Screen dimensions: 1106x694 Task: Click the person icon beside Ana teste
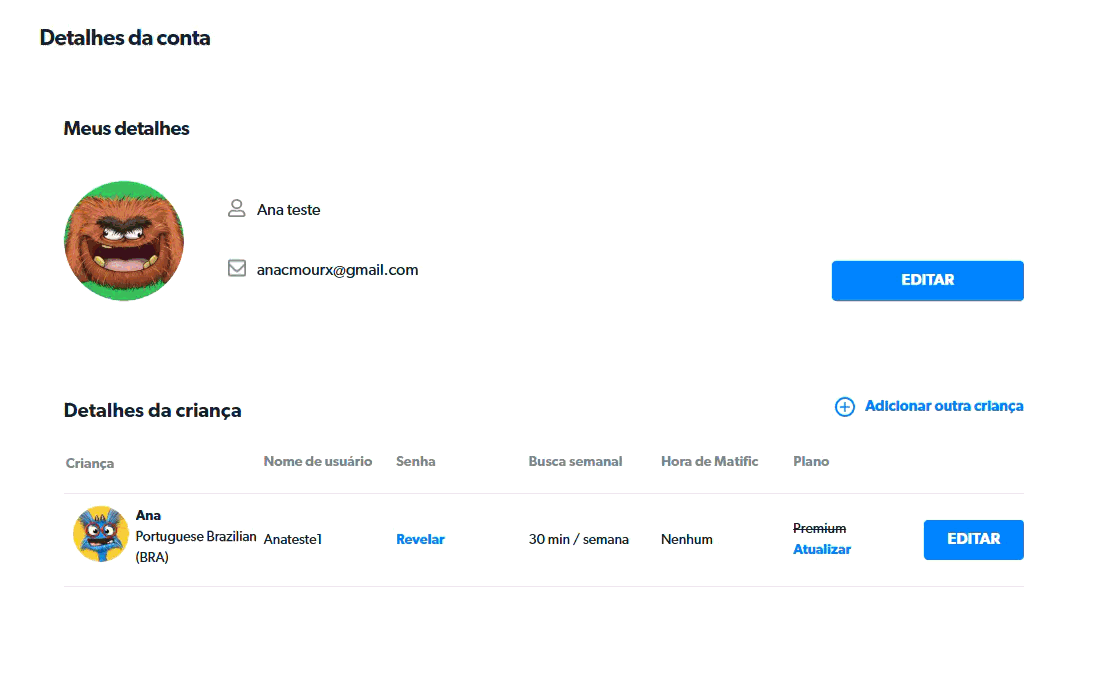tap(237, 209)
